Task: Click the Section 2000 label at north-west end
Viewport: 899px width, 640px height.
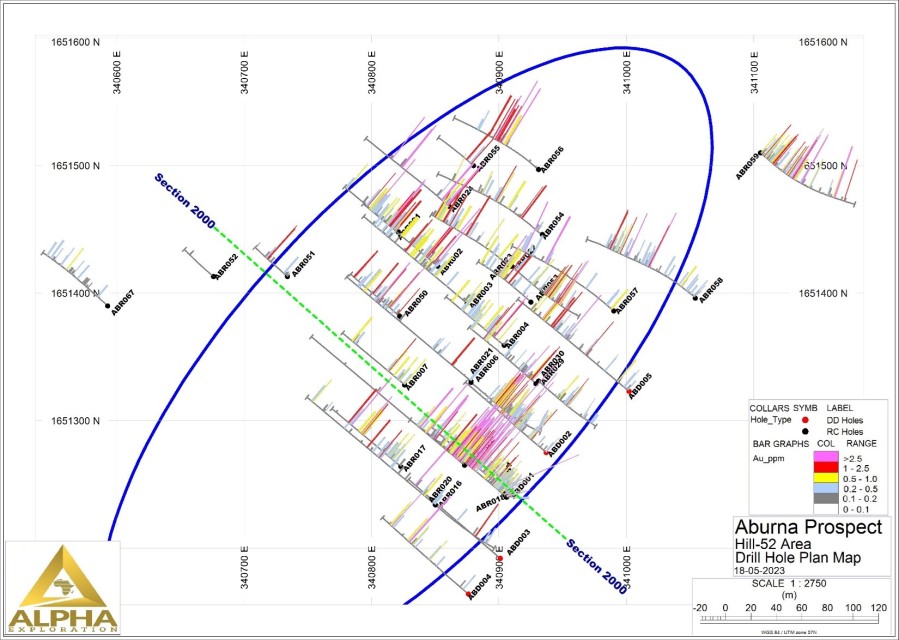Action: click(x=185, y=201)
